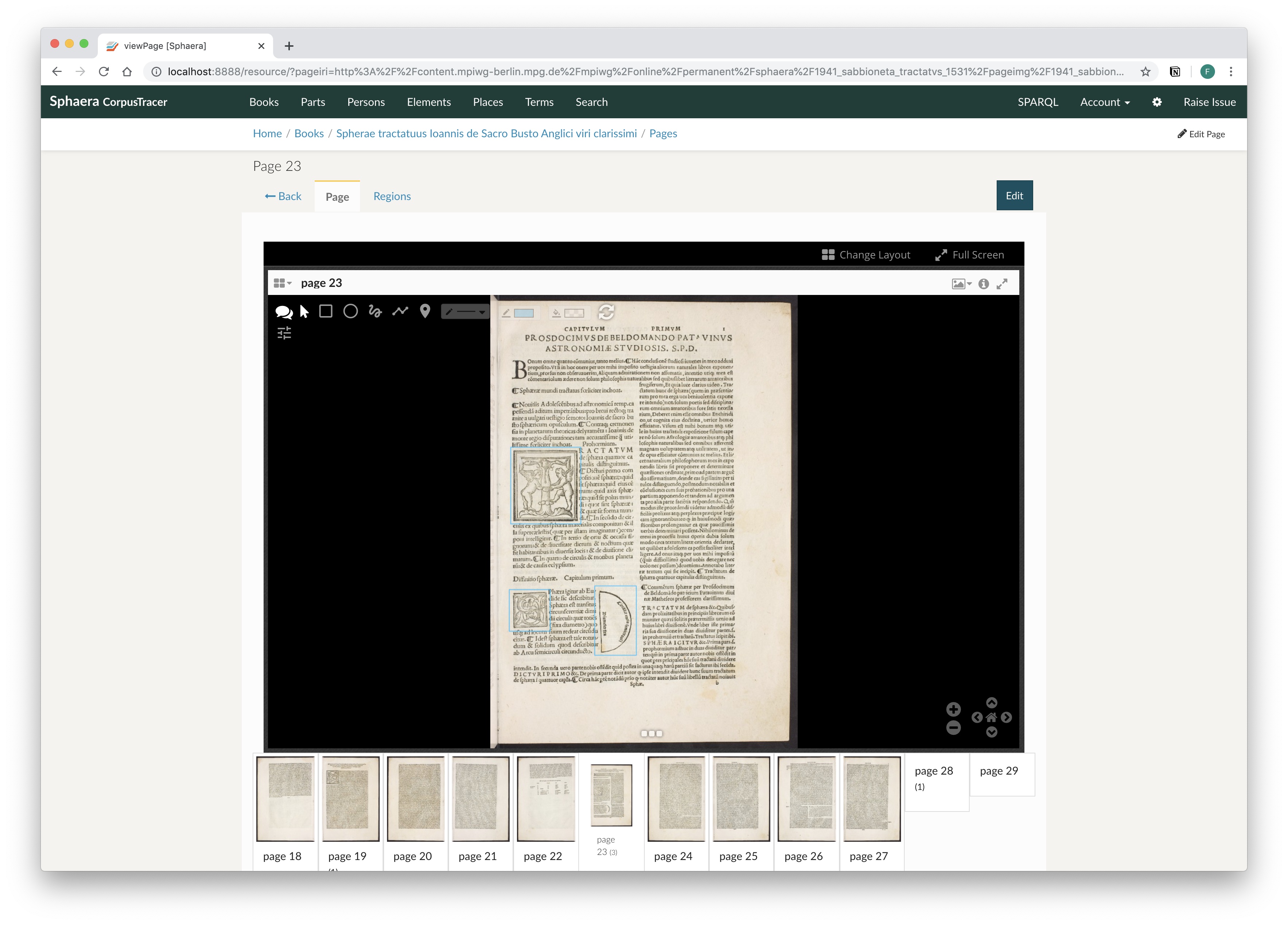Select the freehand squiggle drawing tool
Viewport: 1288px width, 925px height.
[x=375, y=311]
